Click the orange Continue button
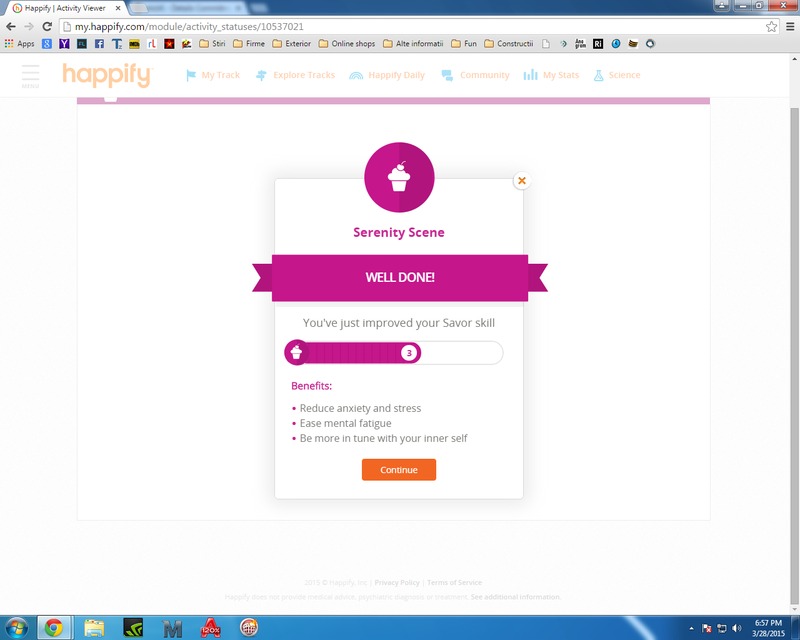This screenshot has width=800, height=640. pyautogui.click(x=398, y=470)
